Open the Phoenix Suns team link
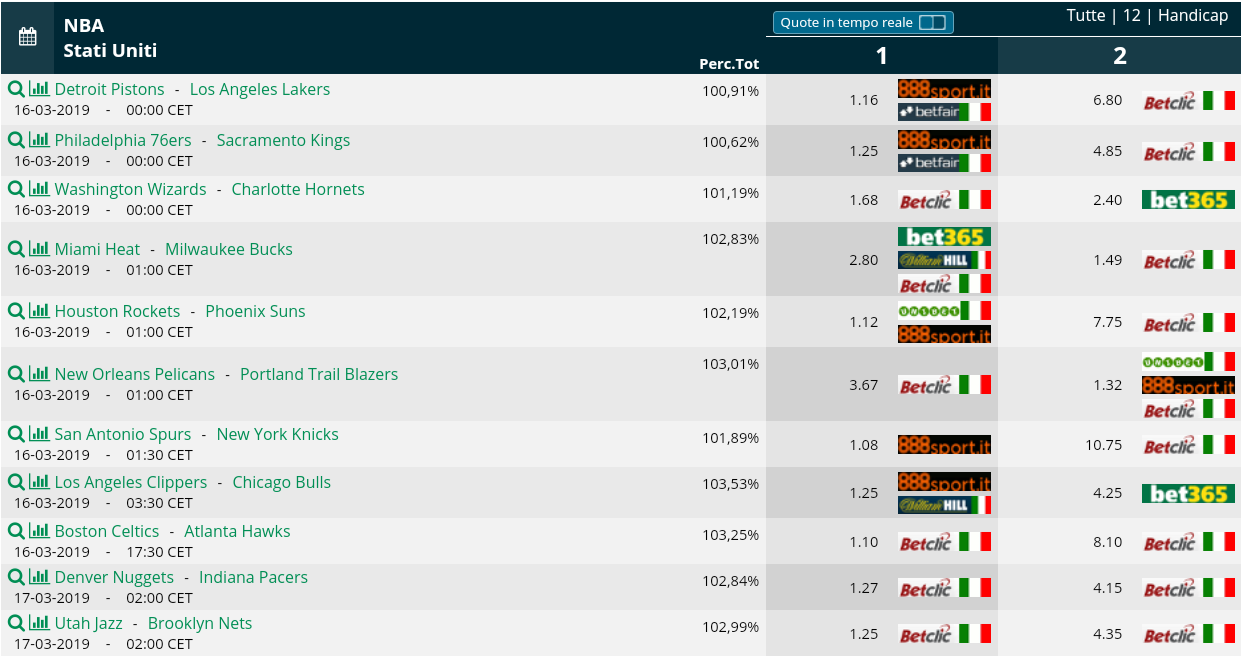Image resolution: width=1241 pixels, height=659 pixels. [255, 311]
